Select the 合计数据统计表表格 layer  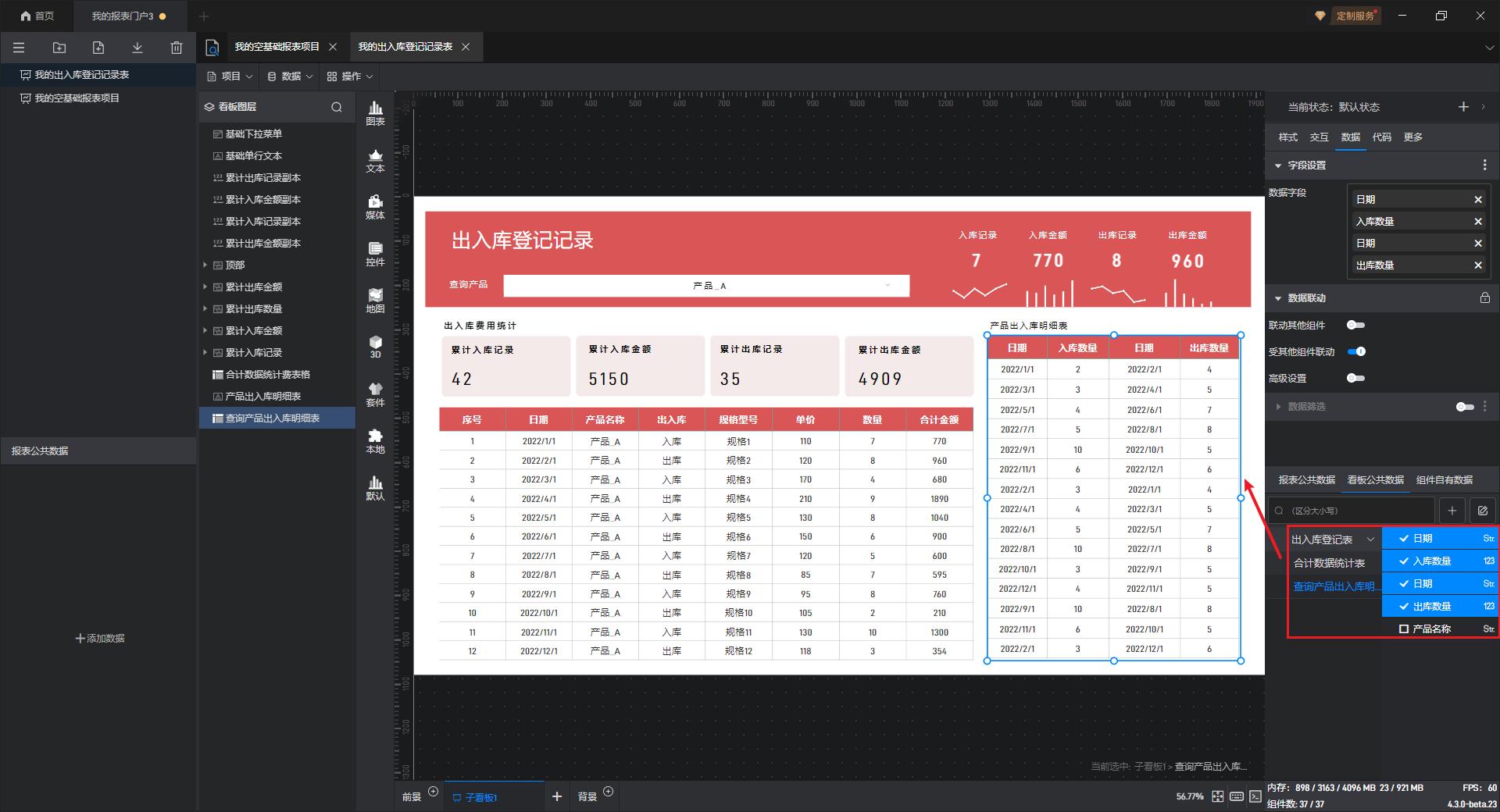(267, 375)
